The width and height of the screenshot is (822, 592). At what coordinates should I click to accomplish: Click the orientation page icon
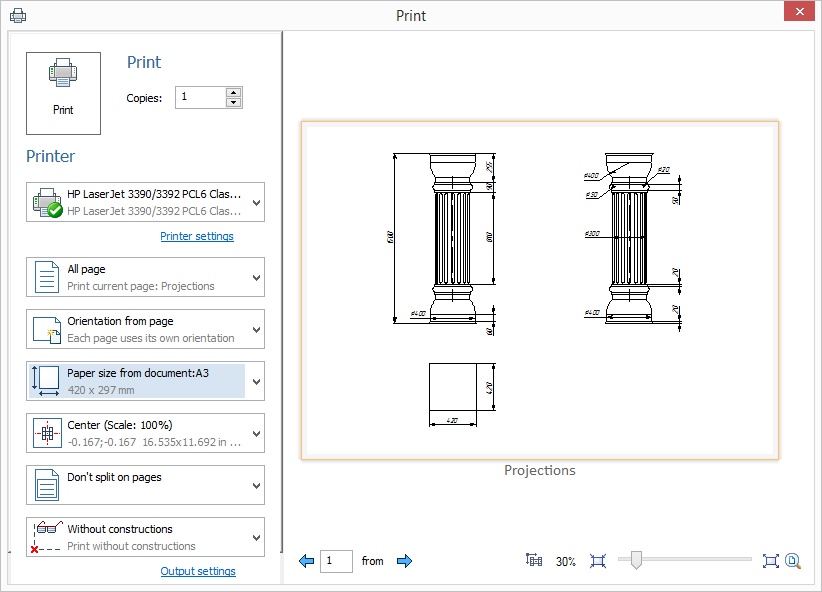(47, 330)
